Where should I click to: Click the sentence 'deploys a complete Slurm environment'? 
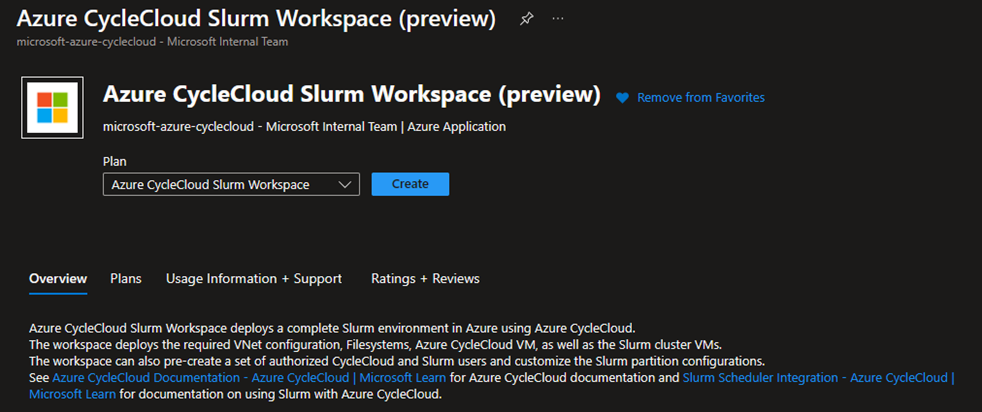tap(332, 327)
